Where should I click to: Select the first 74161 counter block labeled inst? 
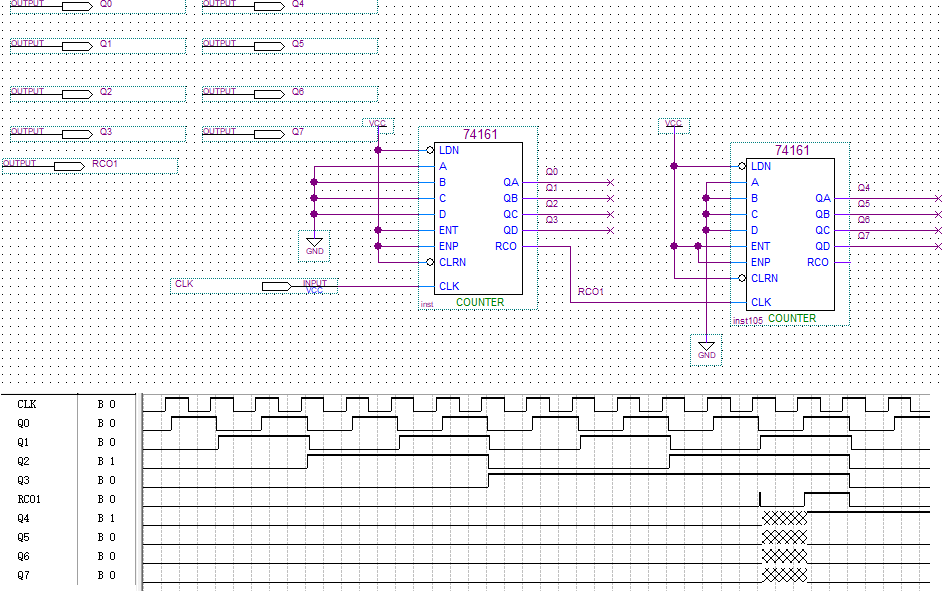(478, 218)
